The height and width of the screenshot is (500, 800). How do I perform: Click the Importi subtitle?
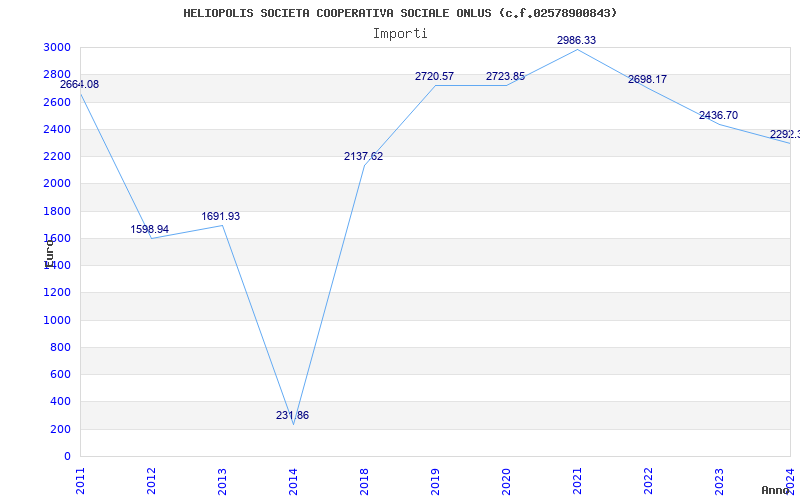click(400, 34)
